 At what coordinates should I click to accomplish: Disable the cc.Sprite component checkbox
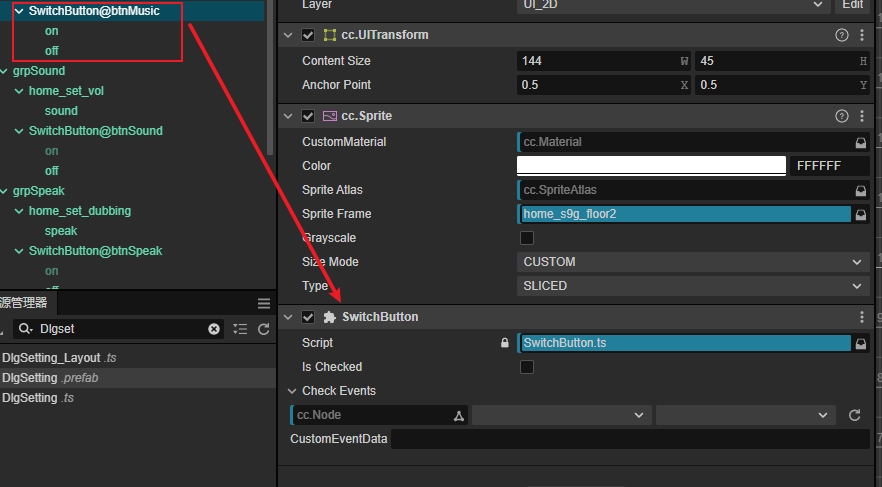pos(308,116)
